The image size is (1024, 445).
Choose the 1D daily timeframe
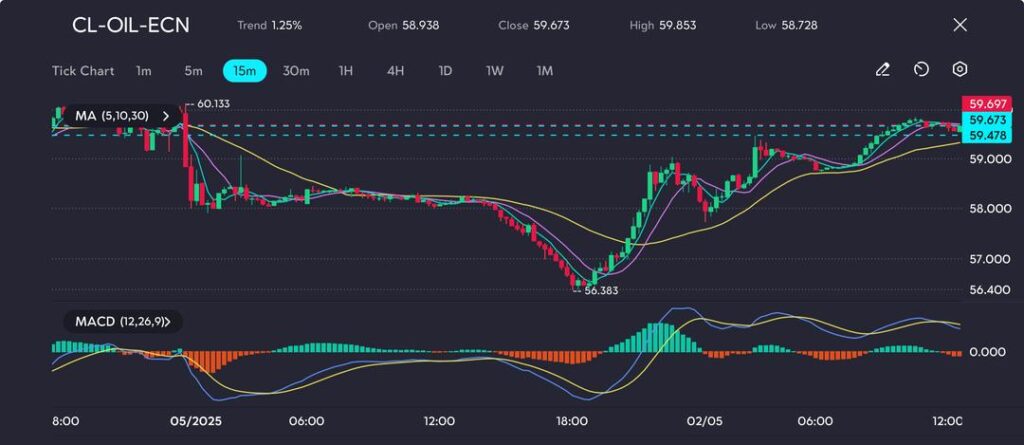445,71
